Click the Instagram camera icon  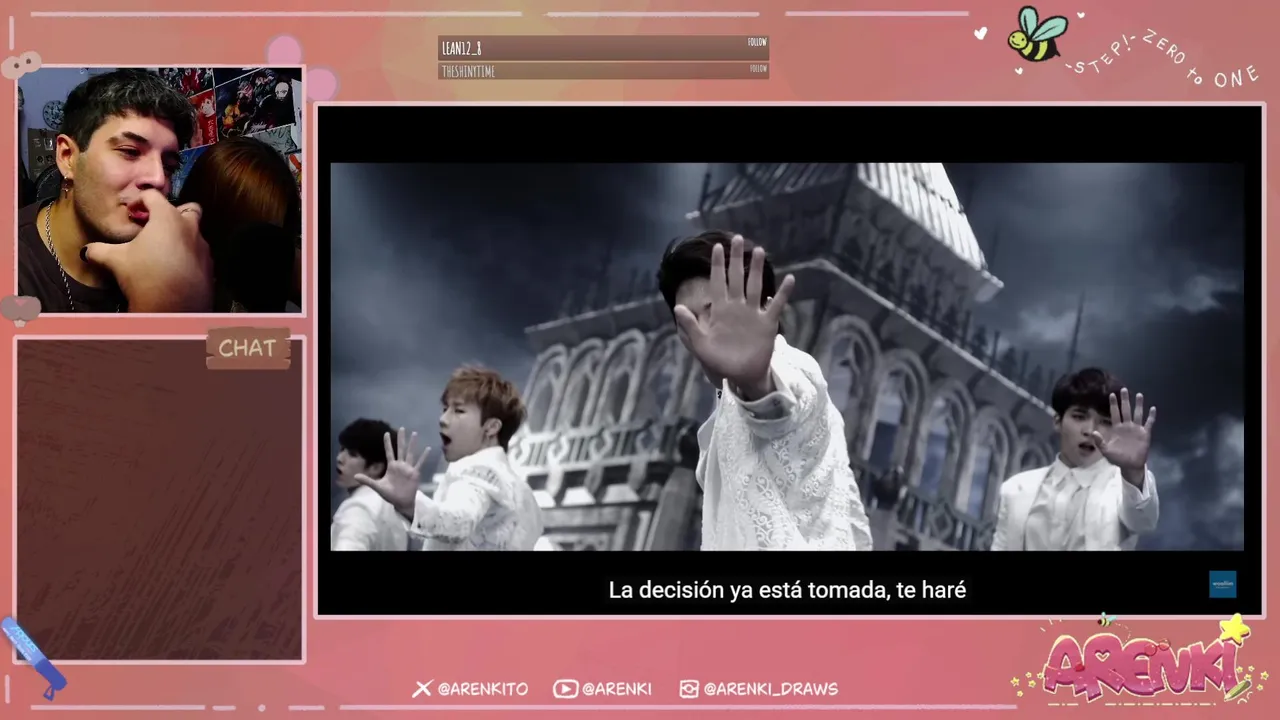tap(689, 688)
